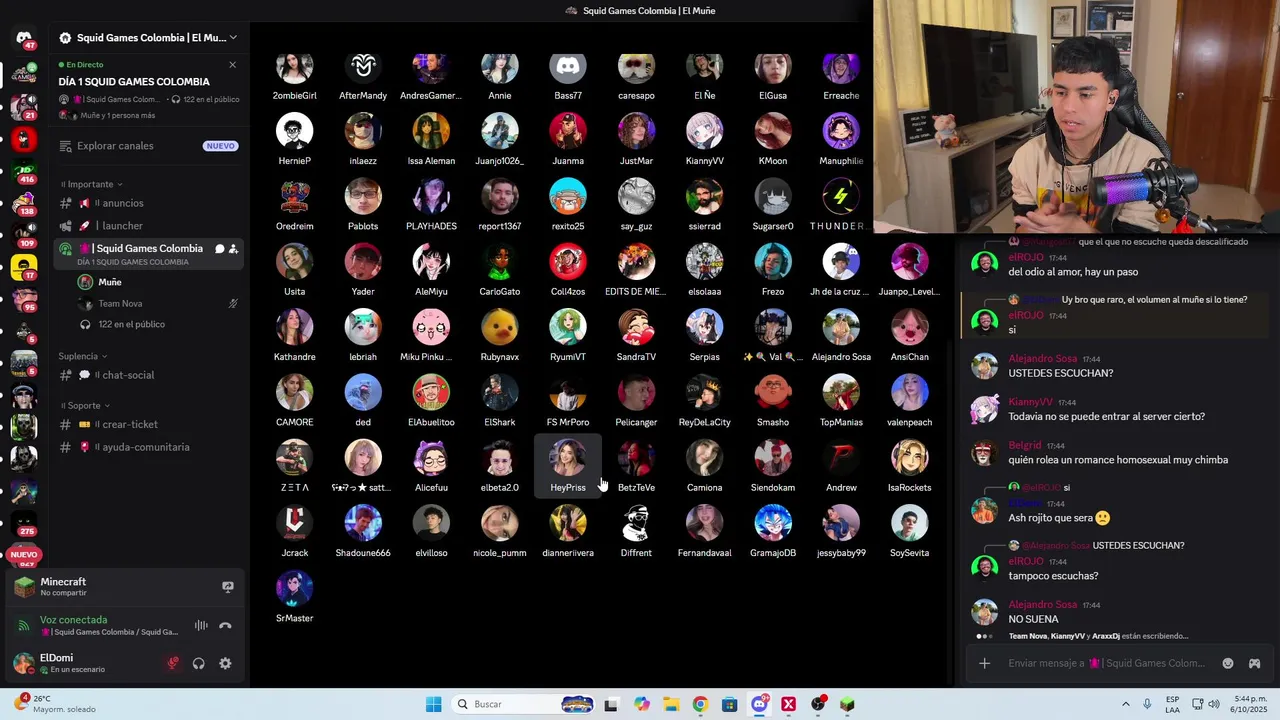Open the launcher channel

pyautogui.click(x=148, y=226)
